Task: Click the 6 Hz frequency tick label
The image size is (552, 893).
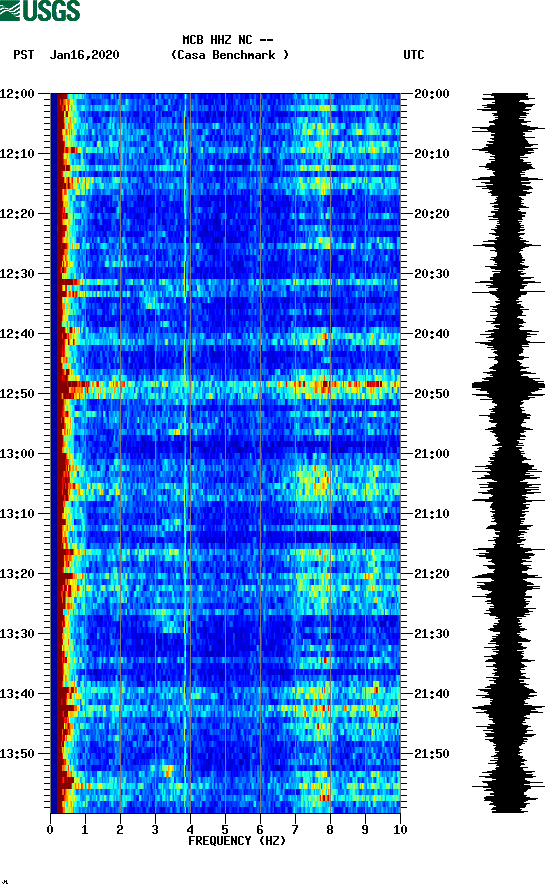Action: coord(260,830)
